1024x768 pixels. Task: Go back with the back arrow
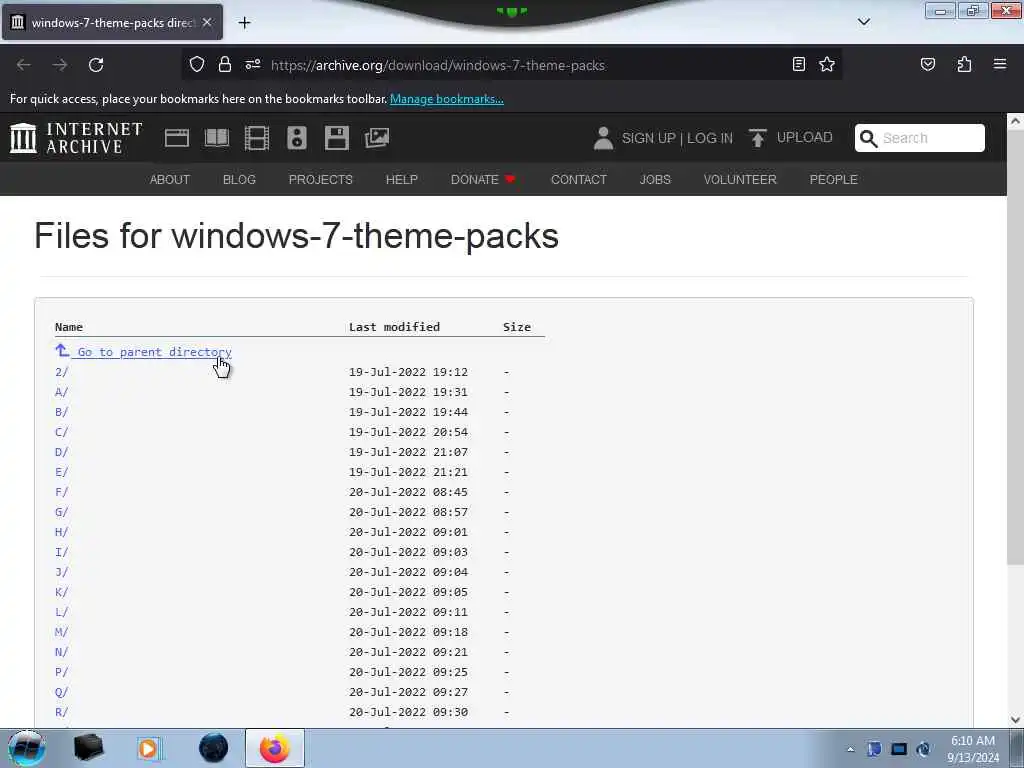(24, 65)
